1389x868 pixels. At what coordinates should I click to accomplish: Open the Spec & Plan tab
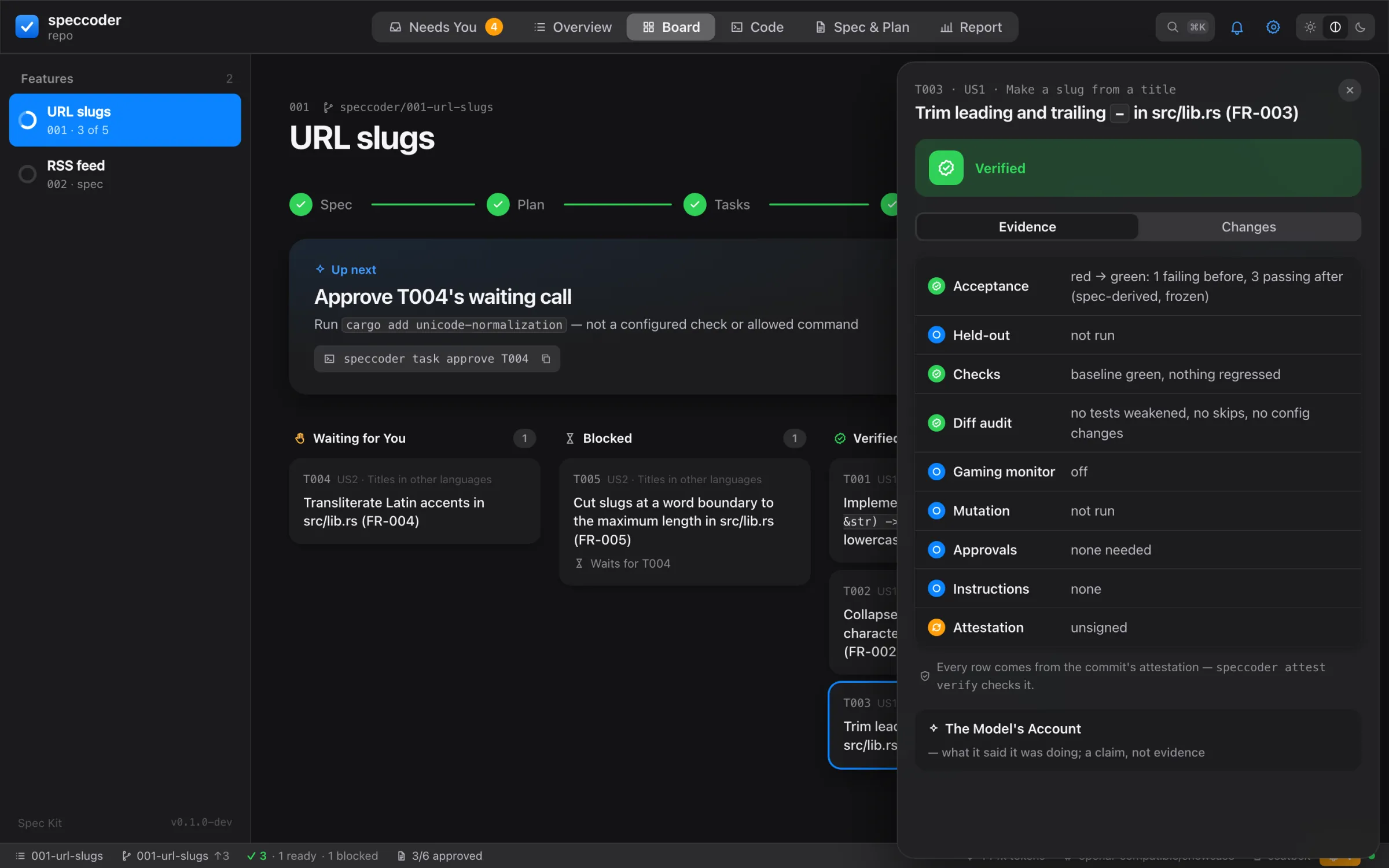(x=862, y=27)
